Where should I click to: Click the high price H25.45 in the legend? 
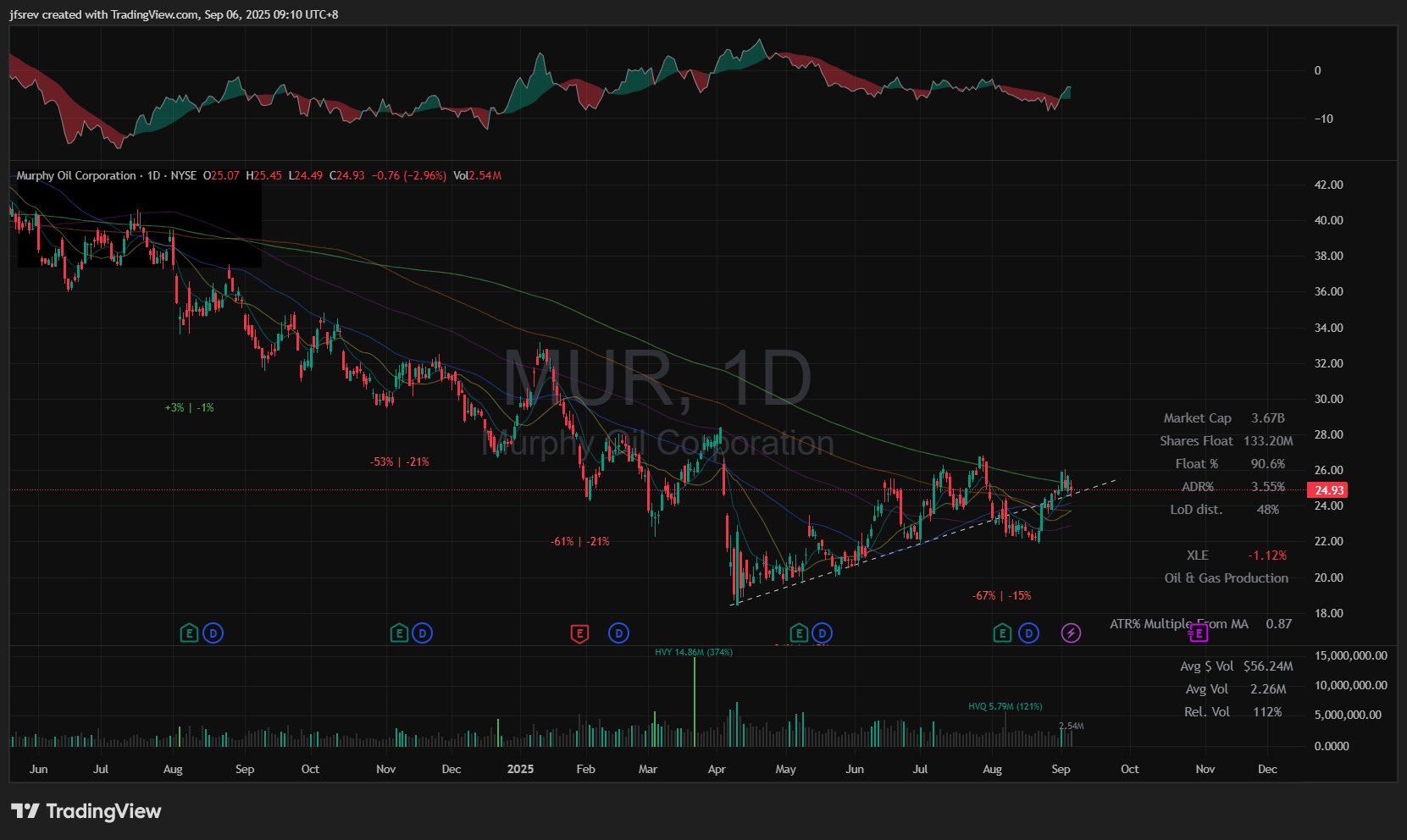click(x=263, y=175)
